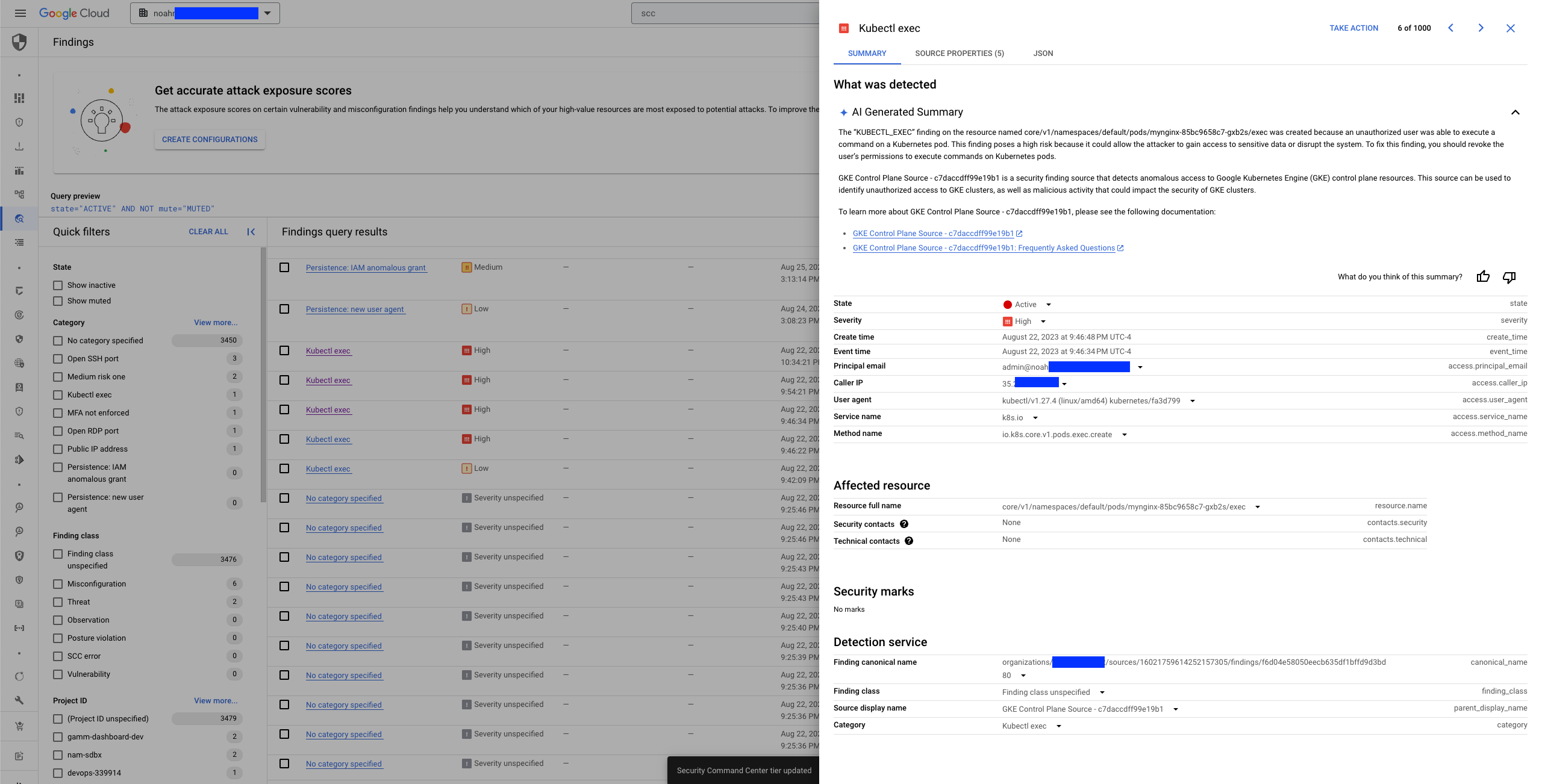Screen dimensions: 1542x784
Task: Click the thumbs up icon for the summary
Action: [1483, 276]
